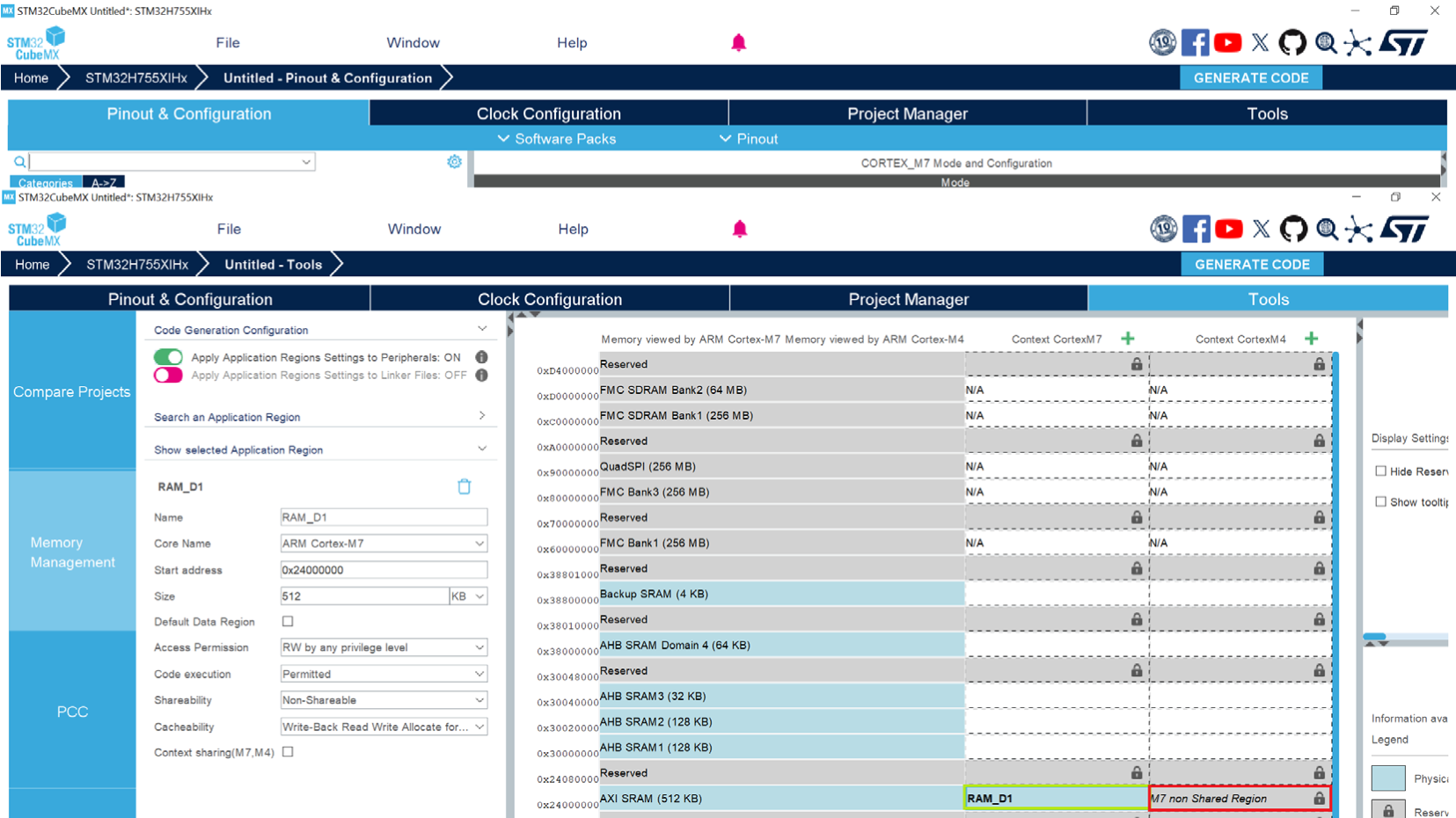Click the search box in back Pinout window
Image resolution: width=1456 pixels, height=818 pixels.
[172, 162]
